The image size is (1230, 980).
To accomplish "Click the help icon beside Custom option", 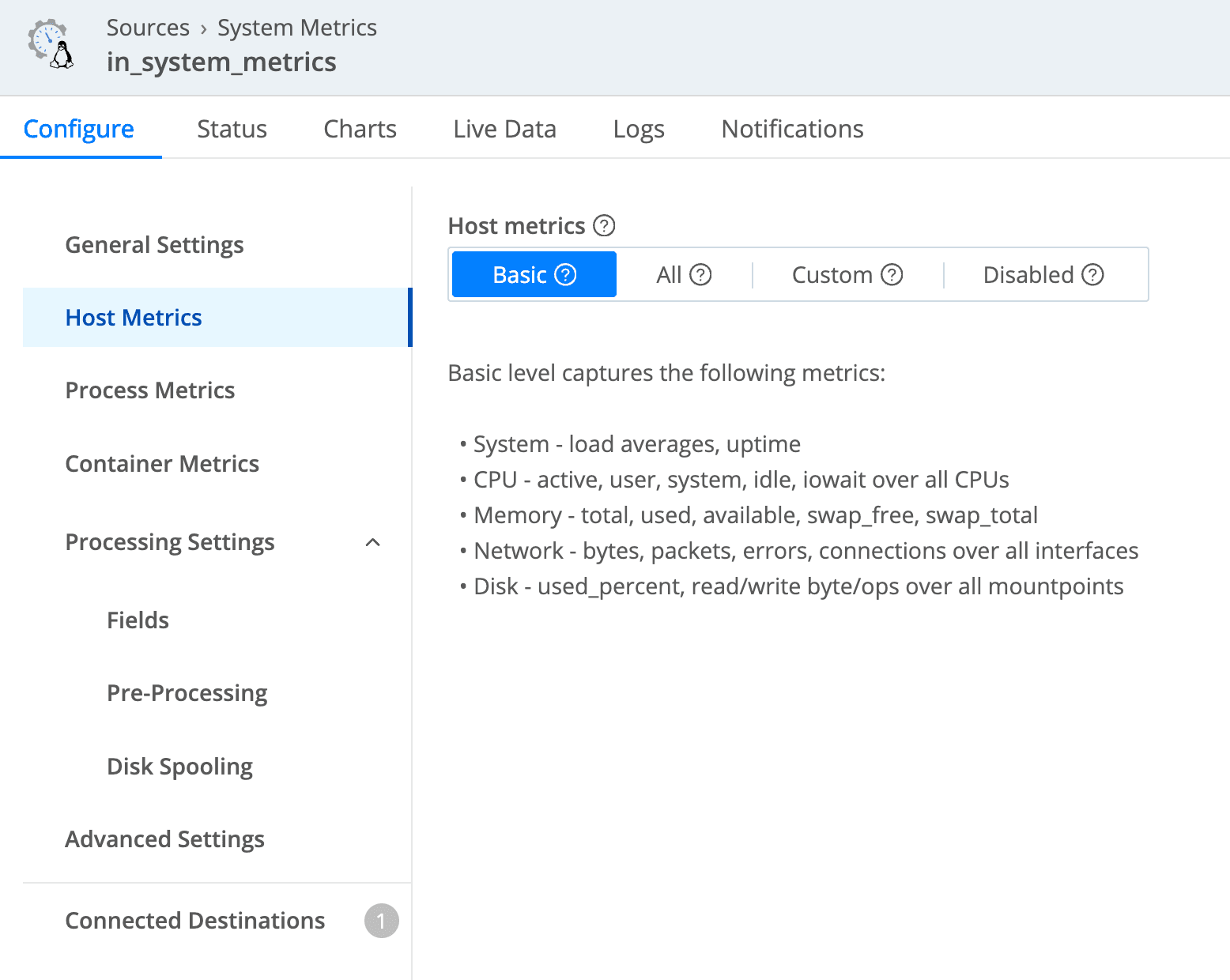I will tap(892, 274).
